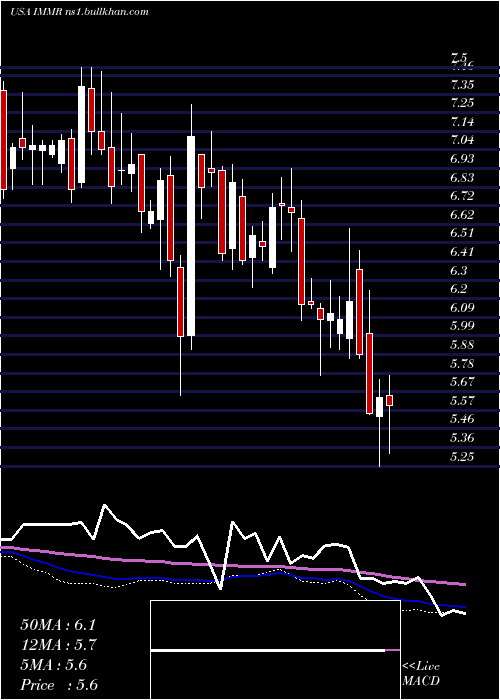
Task: Select the 7.35 price axis label
Action: point(462,84)
